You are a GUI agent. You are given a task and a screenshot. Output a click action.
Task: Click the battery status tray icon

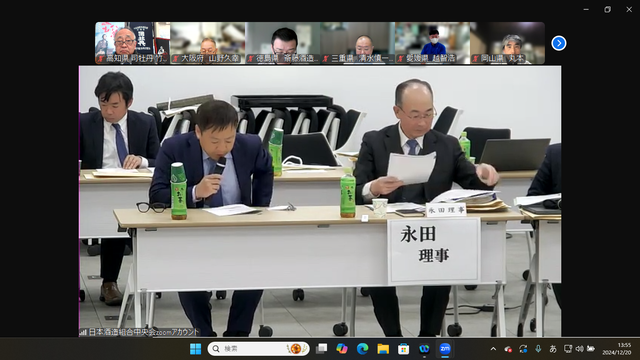tap(591, 349)
